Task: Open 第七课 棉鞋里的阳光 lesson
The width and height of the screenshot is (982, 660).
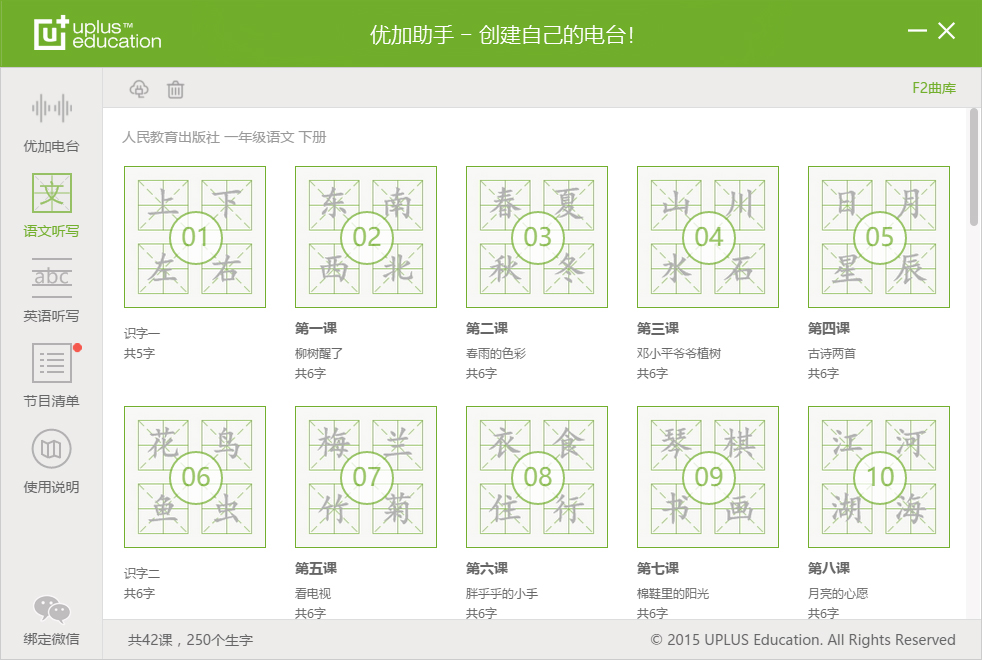Action: [708, 477]
